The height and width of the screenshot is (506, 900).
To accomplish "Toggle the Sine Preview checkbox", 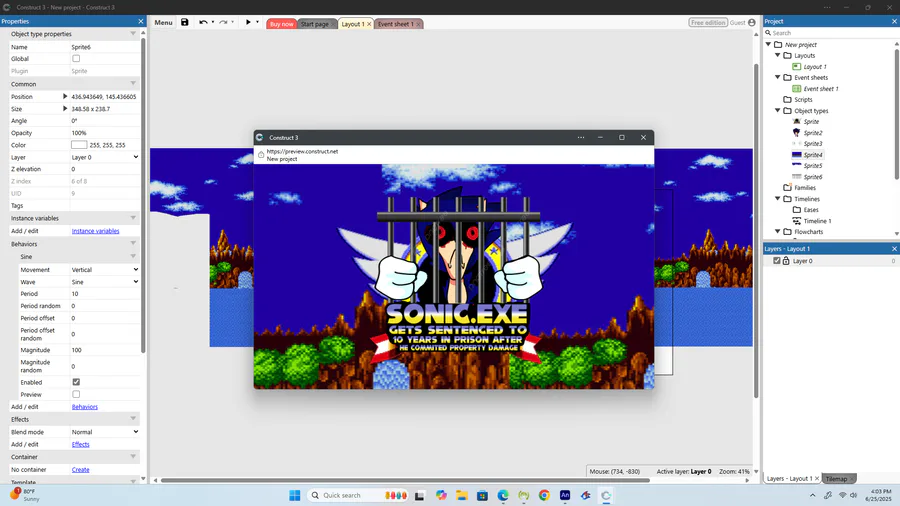I will pos(76,394).
